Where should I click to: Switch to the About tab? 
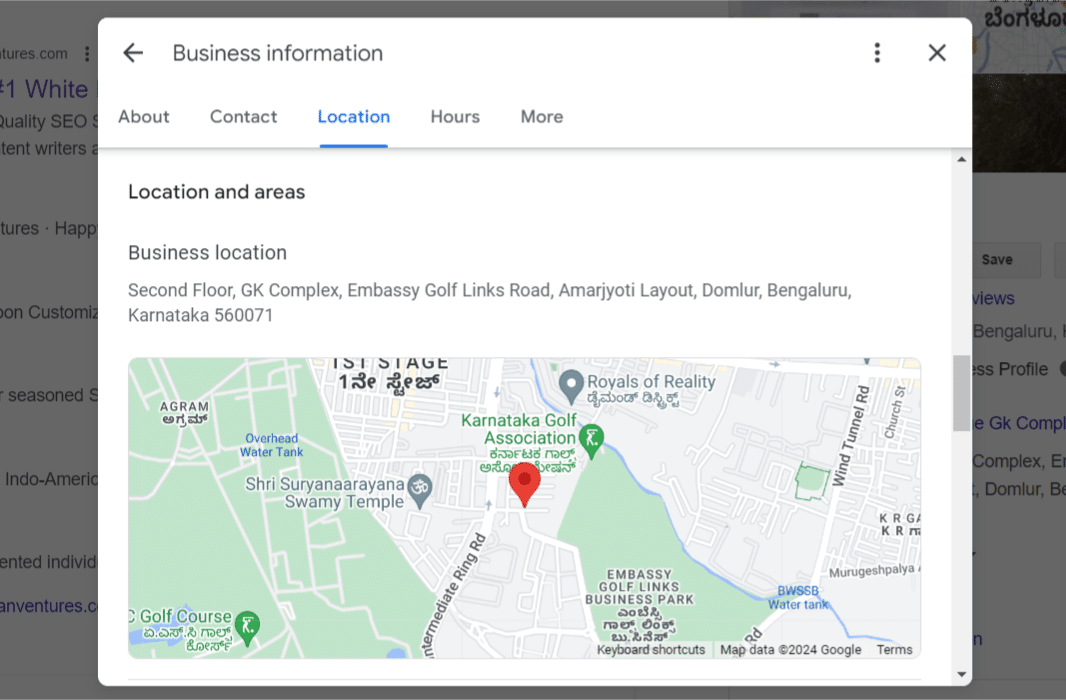pos(144,117)
